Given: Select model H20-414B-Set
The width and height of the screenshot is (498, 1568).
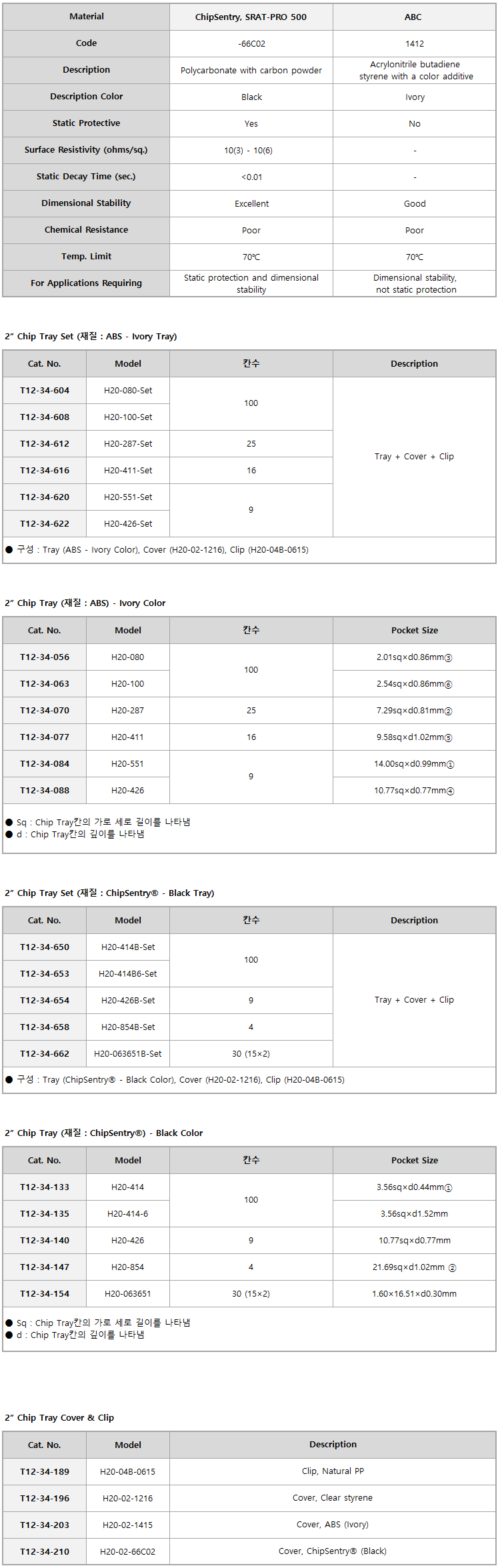Looking at the screenshot, I should point(128,947).
